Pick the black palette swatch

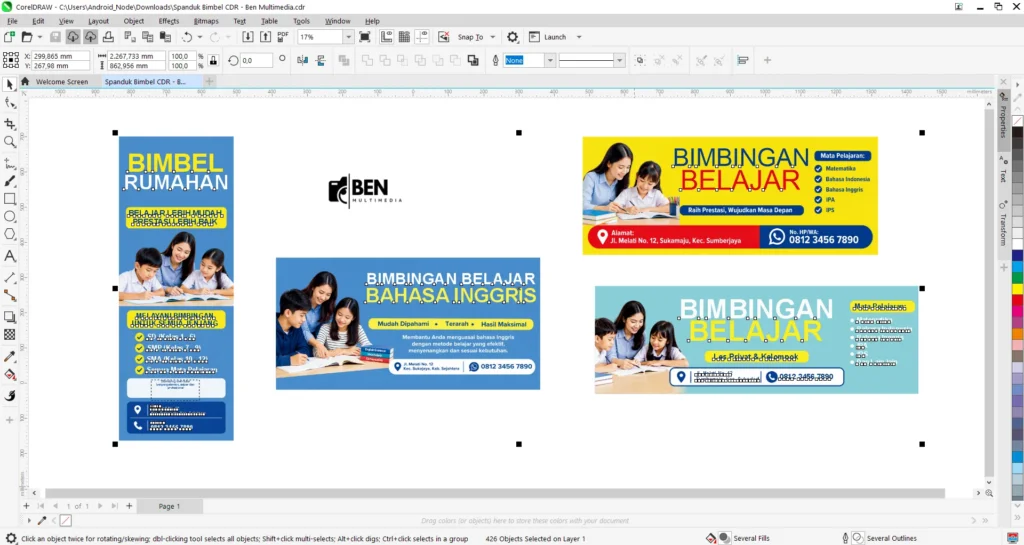(x=1017, y=132)
